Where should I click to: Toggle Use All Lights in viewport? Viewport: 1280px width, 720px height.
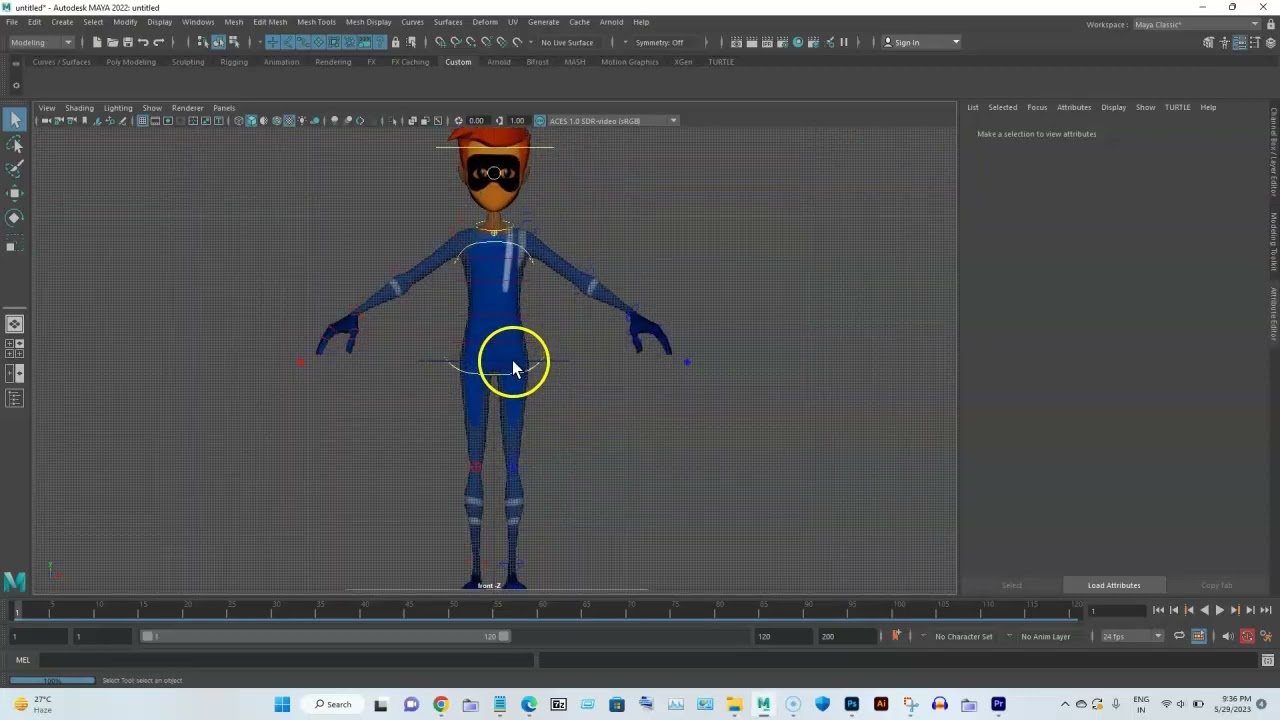[x=302, y=121]
